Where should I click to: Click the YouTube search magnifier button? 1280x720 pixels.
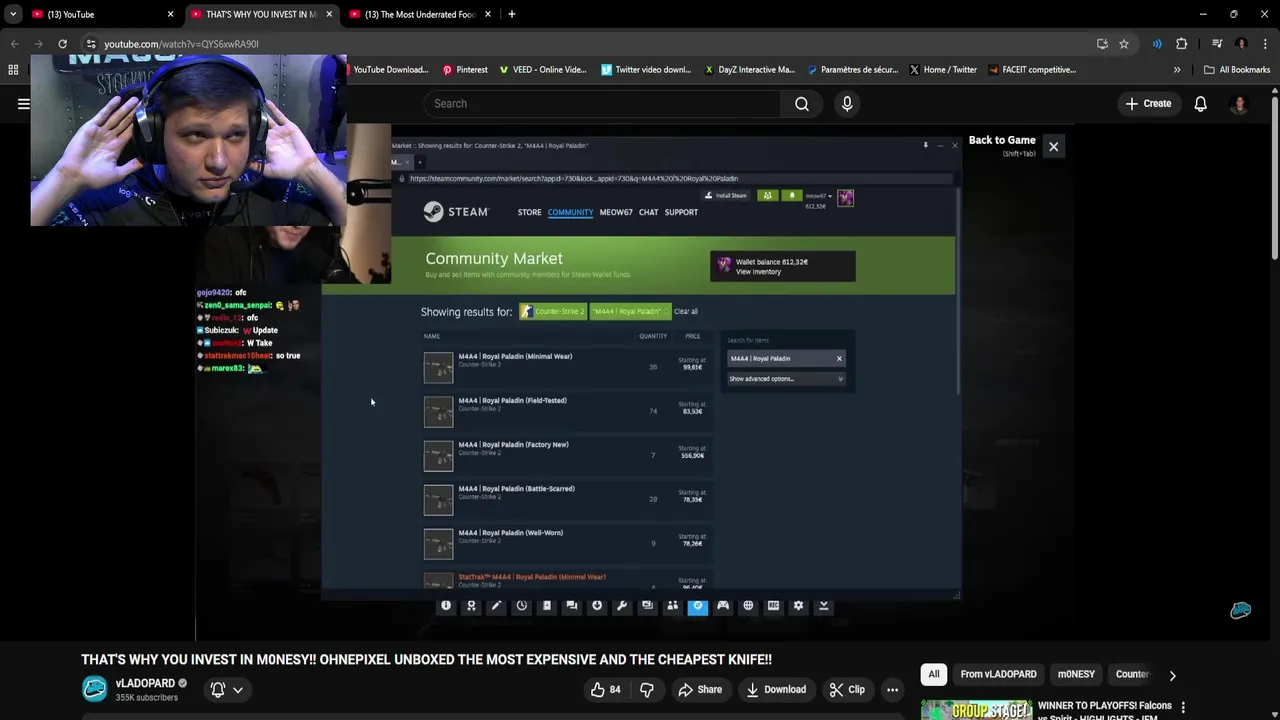(802, 104)
